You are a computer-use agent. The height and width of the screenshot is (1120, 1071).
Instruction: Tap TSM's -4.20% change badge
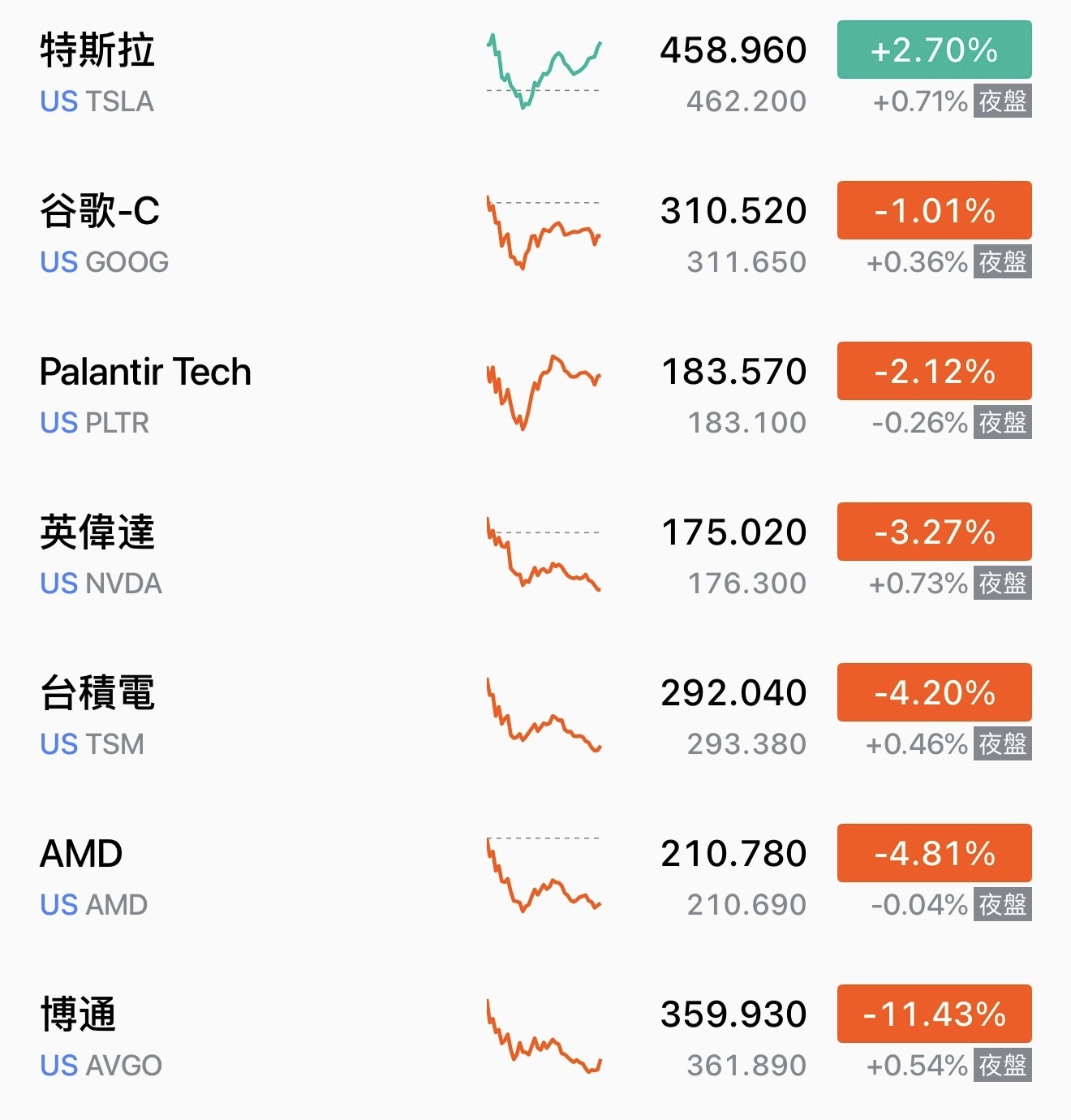coord(934,693)
